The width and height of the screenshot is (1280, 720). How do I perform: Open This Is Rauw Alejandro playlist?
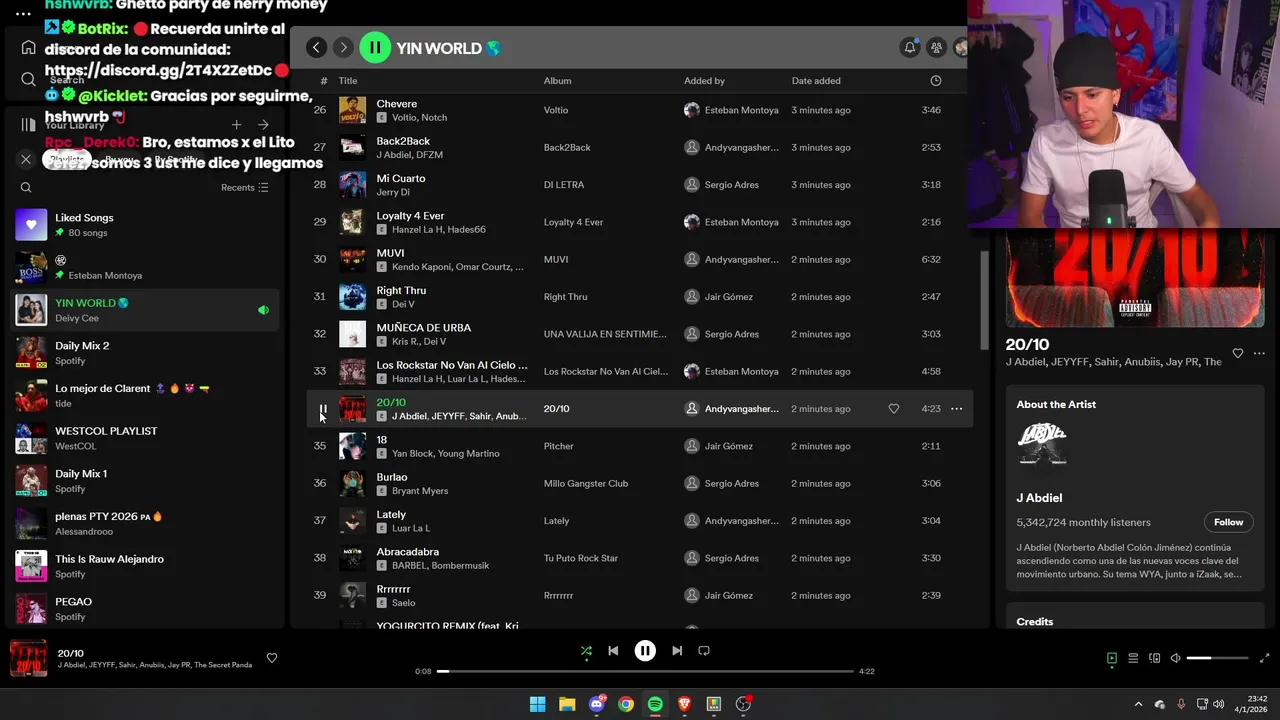click(145, 566)
